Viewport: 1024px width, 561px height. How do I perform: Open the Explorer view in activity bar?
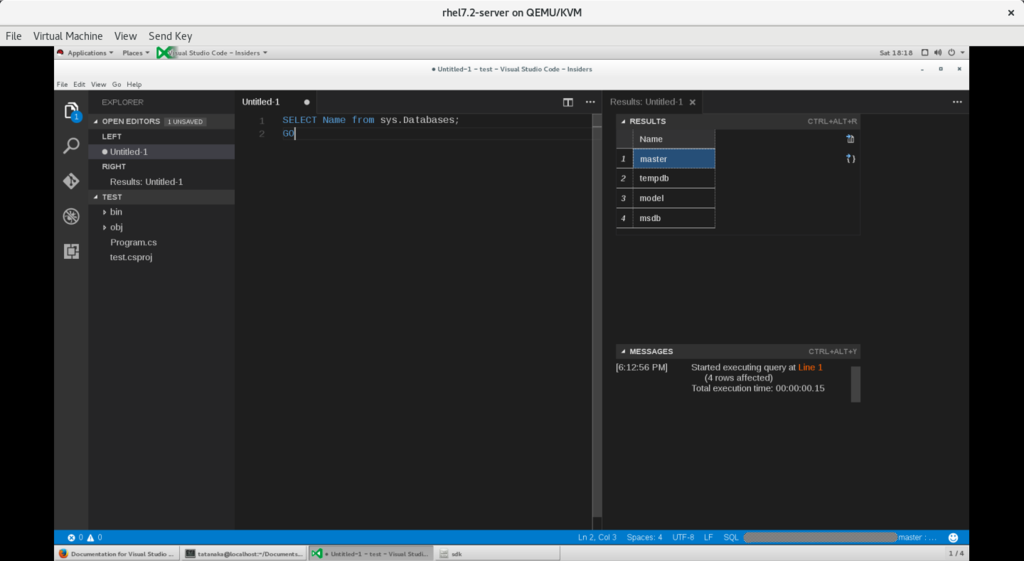pos(72,111)
